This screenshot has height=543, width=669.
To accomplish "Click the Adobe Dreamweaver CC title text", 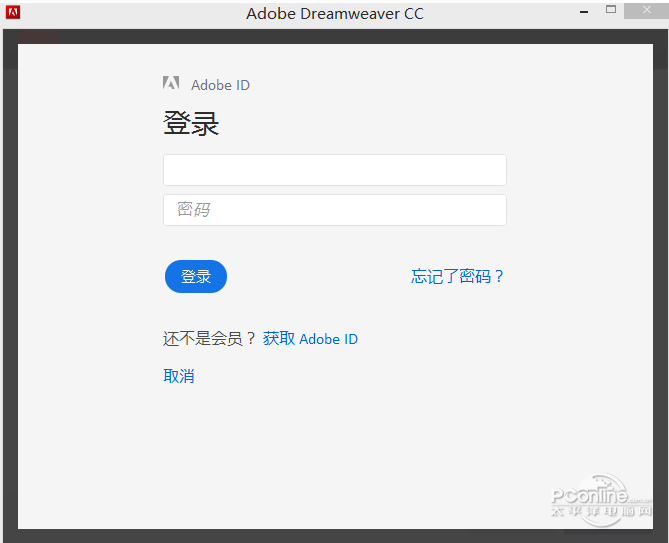I will coord(335,14).
